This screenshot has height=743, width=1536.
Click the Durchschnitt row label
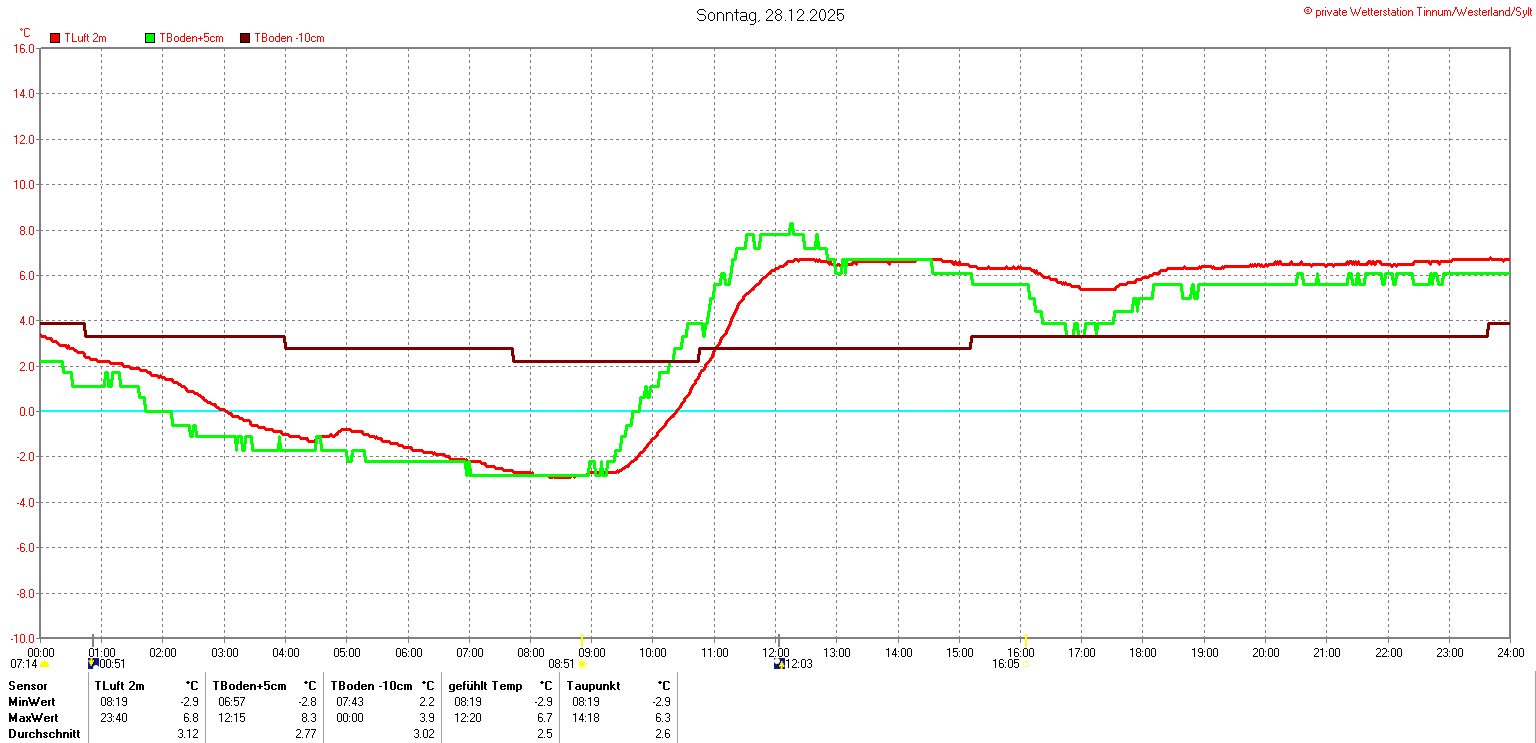44,734
